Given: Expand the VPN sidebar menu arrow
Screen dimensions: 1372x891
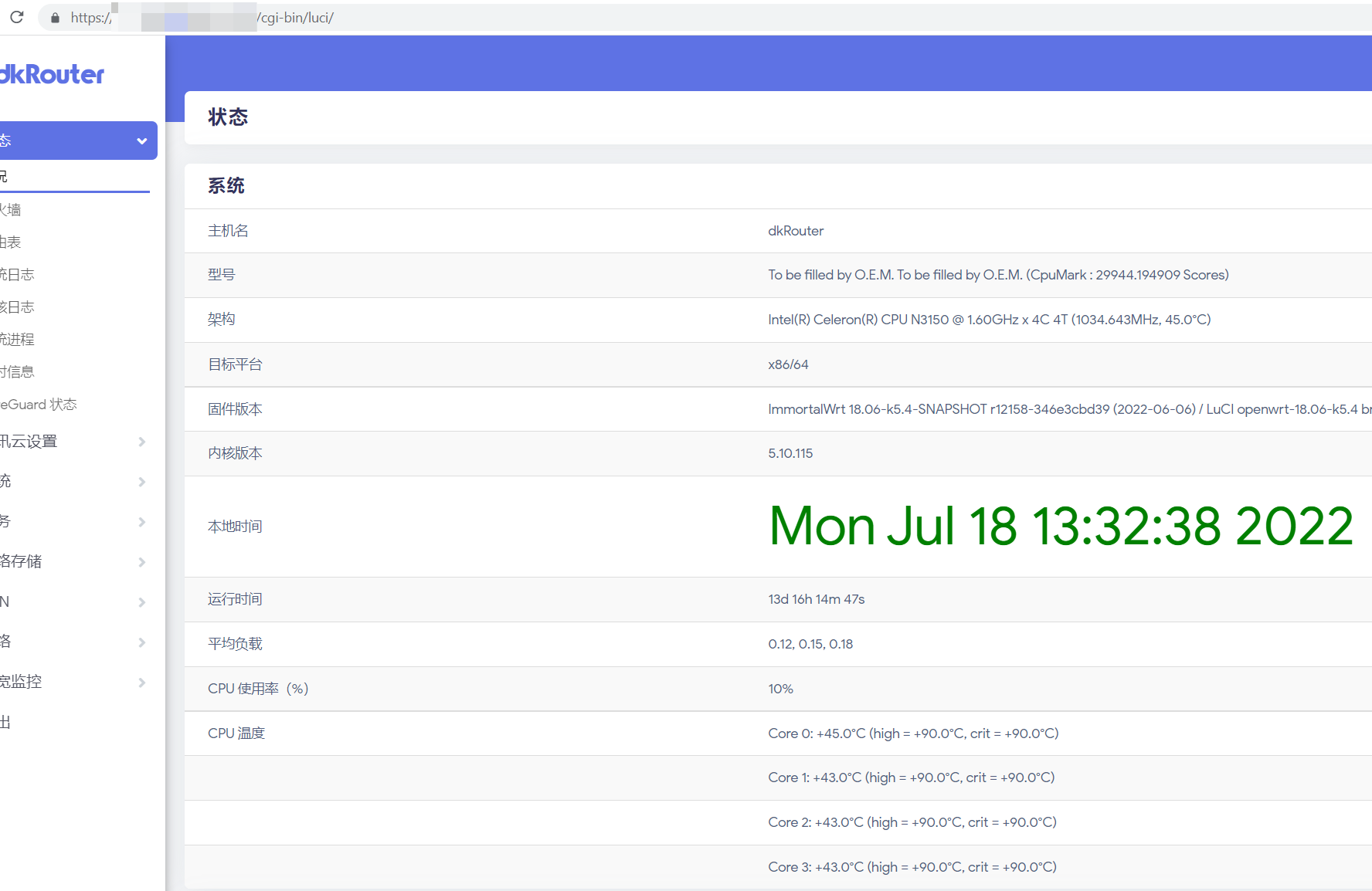Looking at the screenshot, I should click(141, 602).
